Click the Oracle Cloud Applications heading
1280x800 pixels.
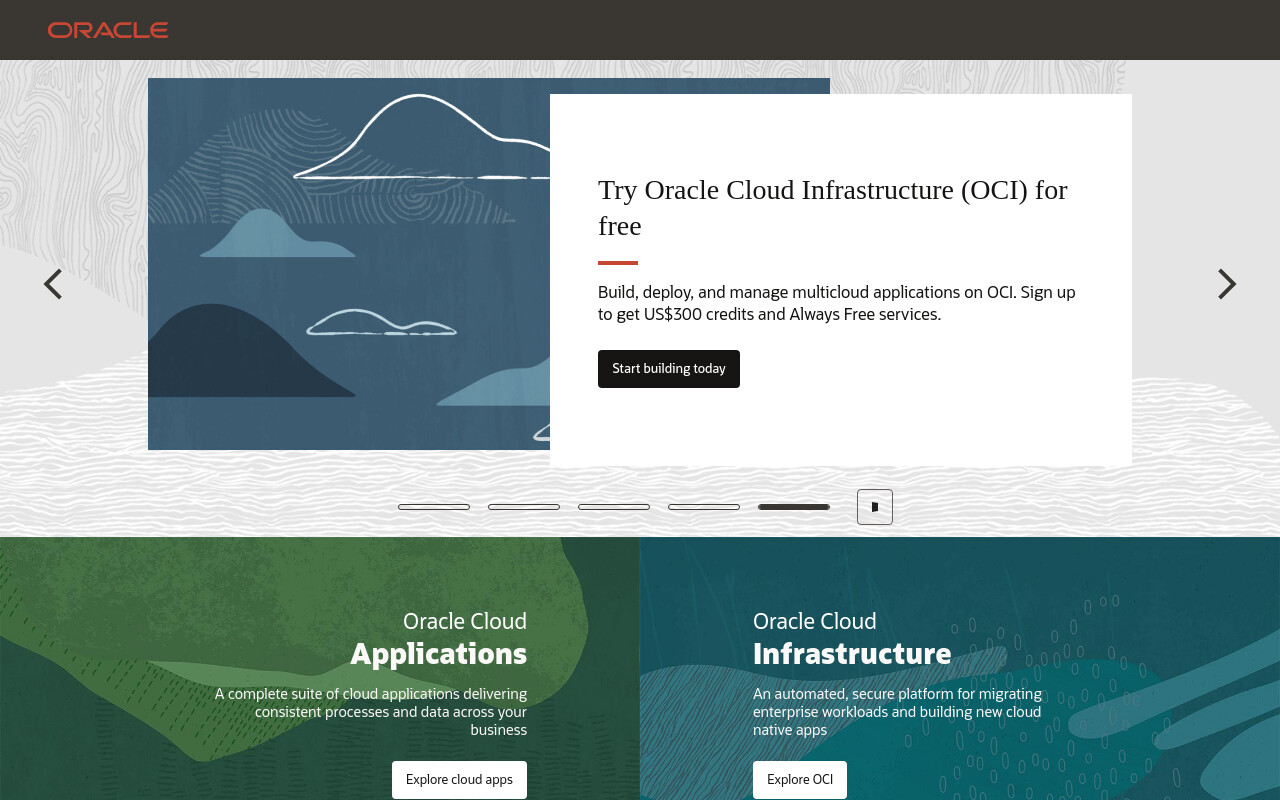click(x=439, y=638)
